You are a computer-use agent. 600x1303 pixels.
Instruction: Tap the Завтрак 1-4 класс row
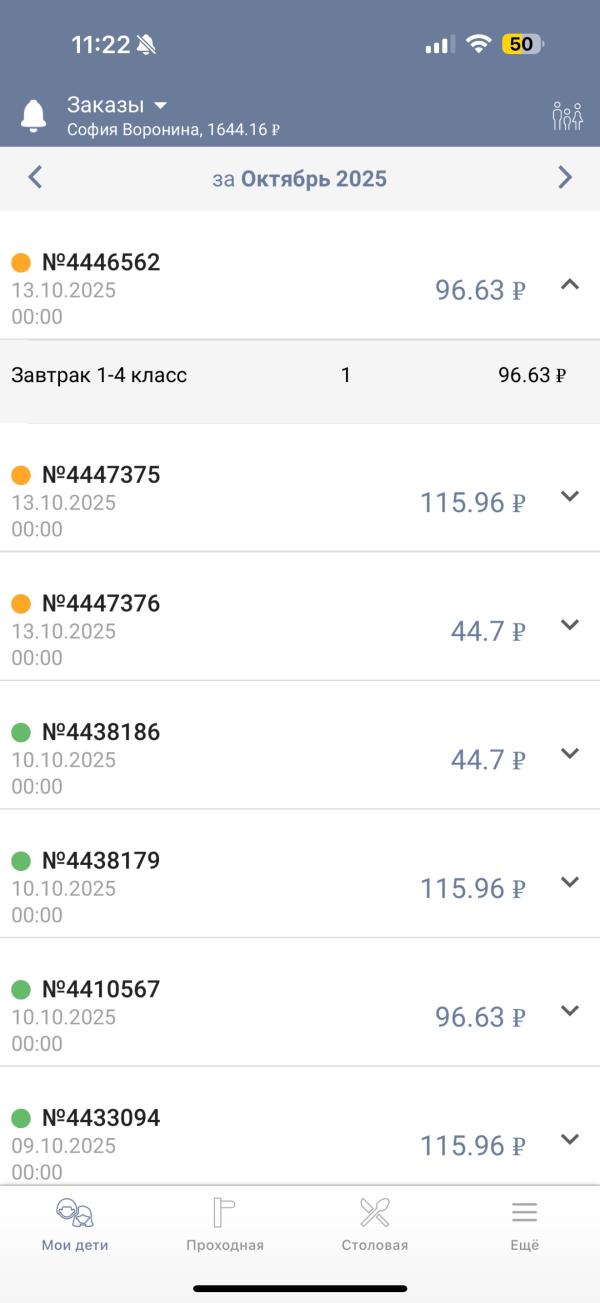click(100, 376)
